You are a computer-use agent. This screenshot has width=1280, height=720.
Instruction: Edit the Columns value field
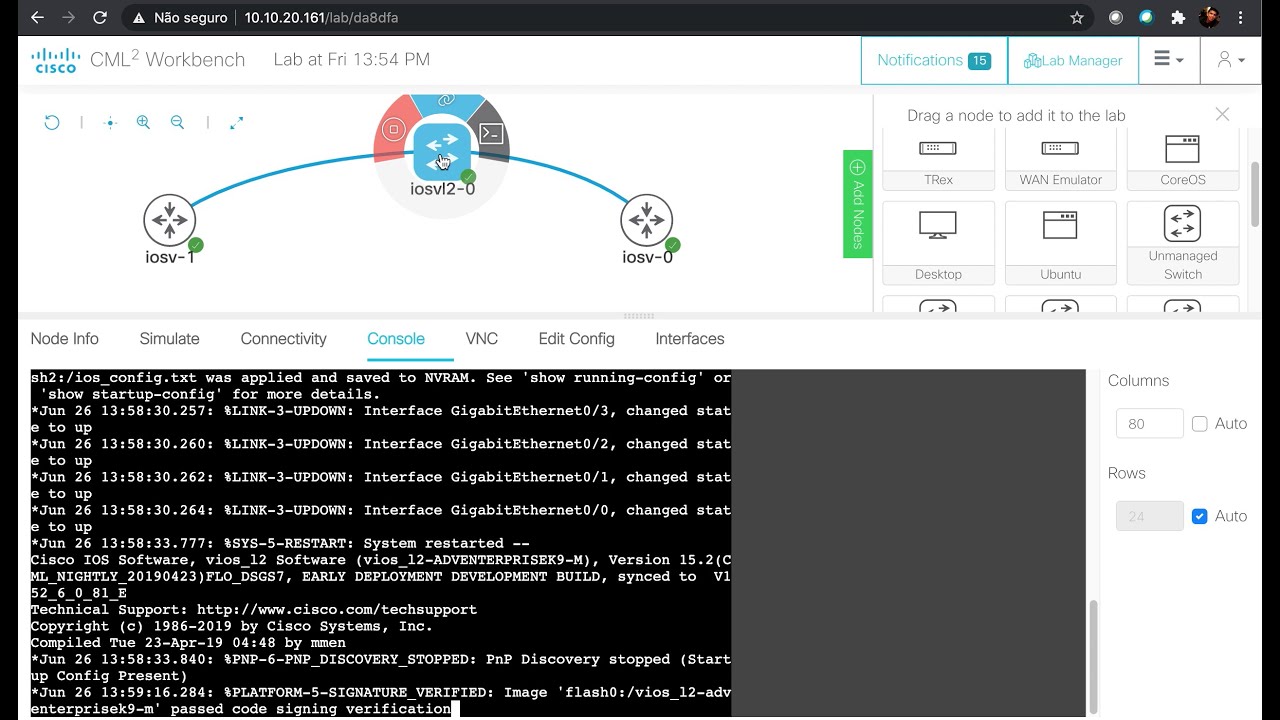point(1149,424)
